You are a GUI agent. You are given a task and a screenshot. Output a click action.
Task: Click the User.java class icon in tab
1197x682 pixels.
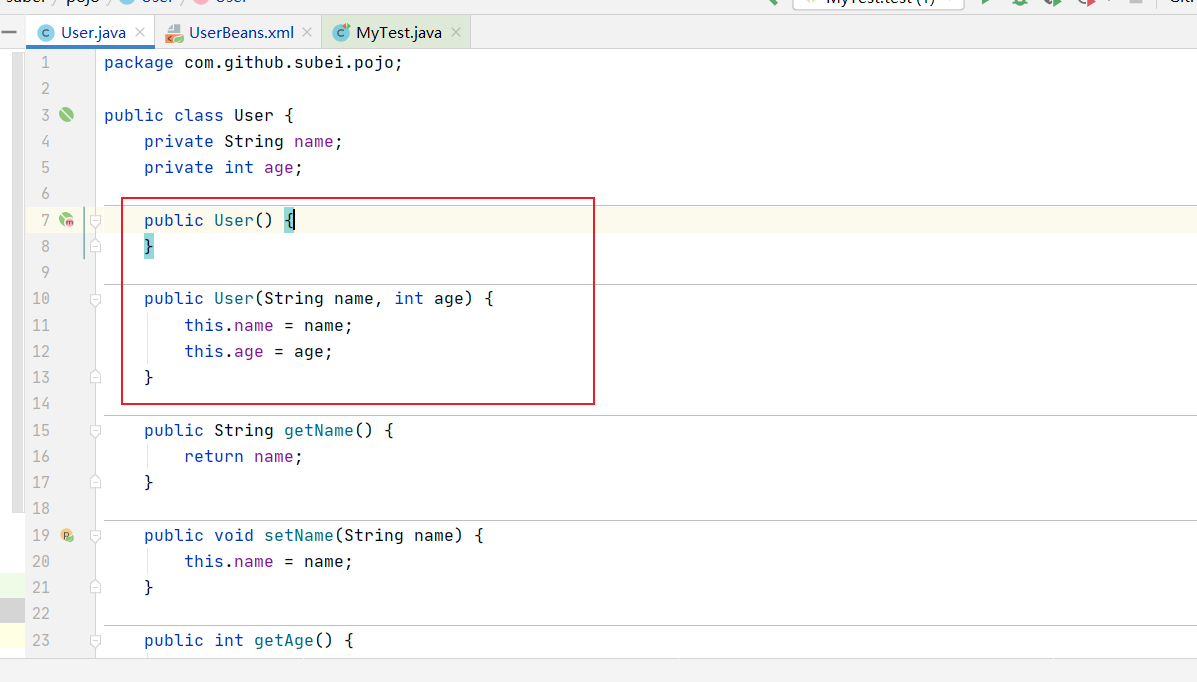[x=46, y=33]
